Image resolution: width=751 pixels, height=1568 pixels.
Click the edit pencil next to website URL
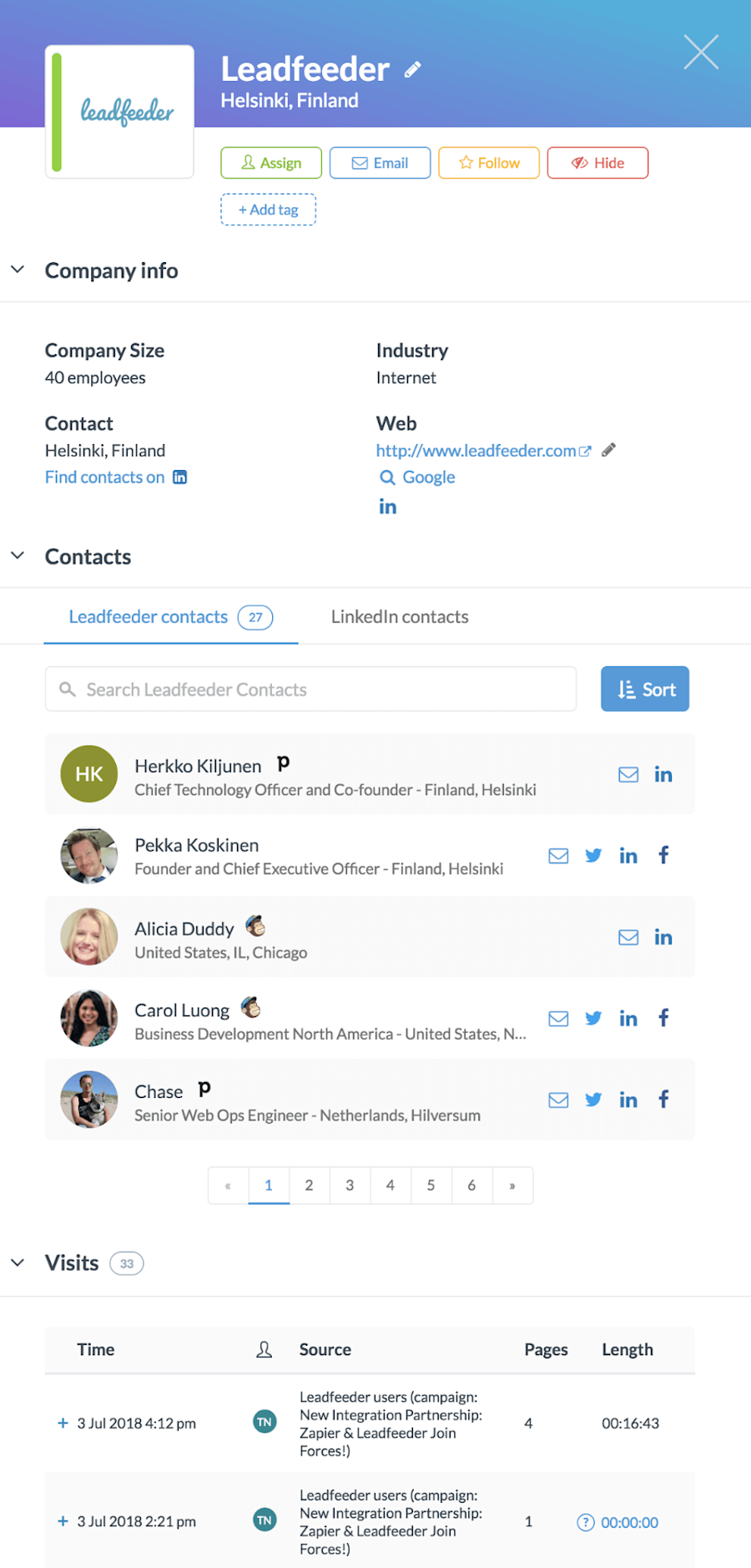point(608,450)
